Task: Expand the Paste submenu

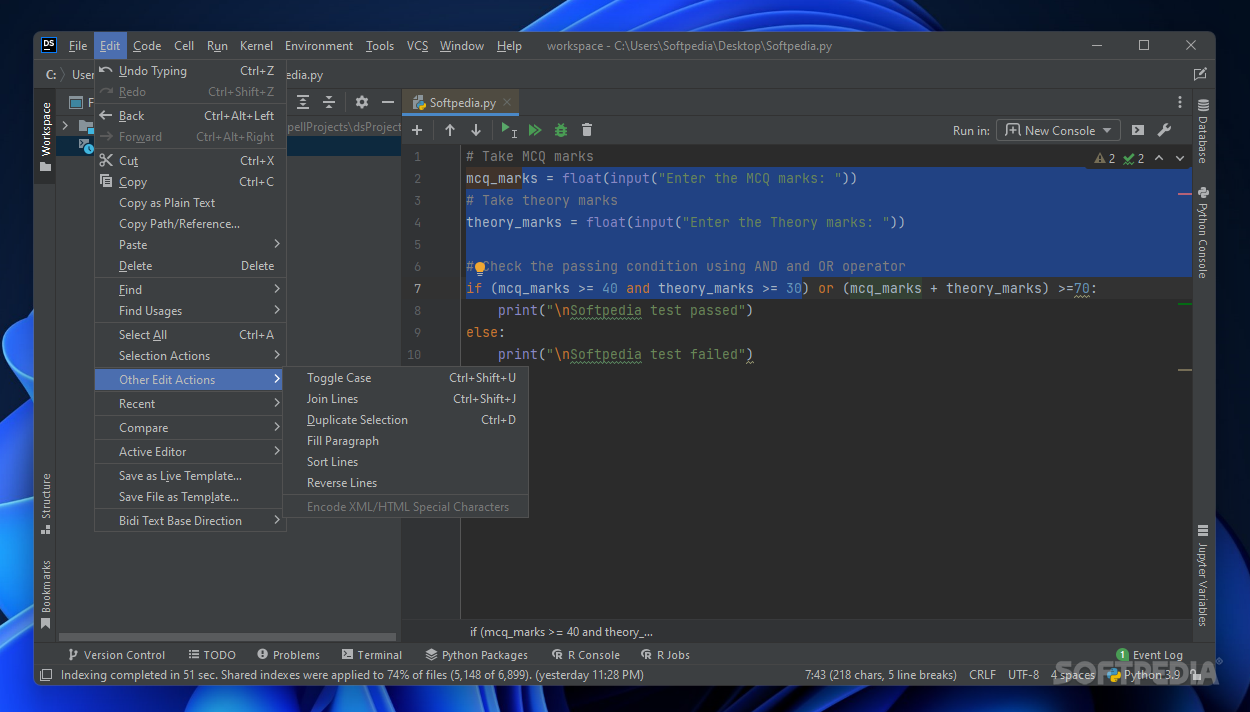Action: click(x=190, y=245)
